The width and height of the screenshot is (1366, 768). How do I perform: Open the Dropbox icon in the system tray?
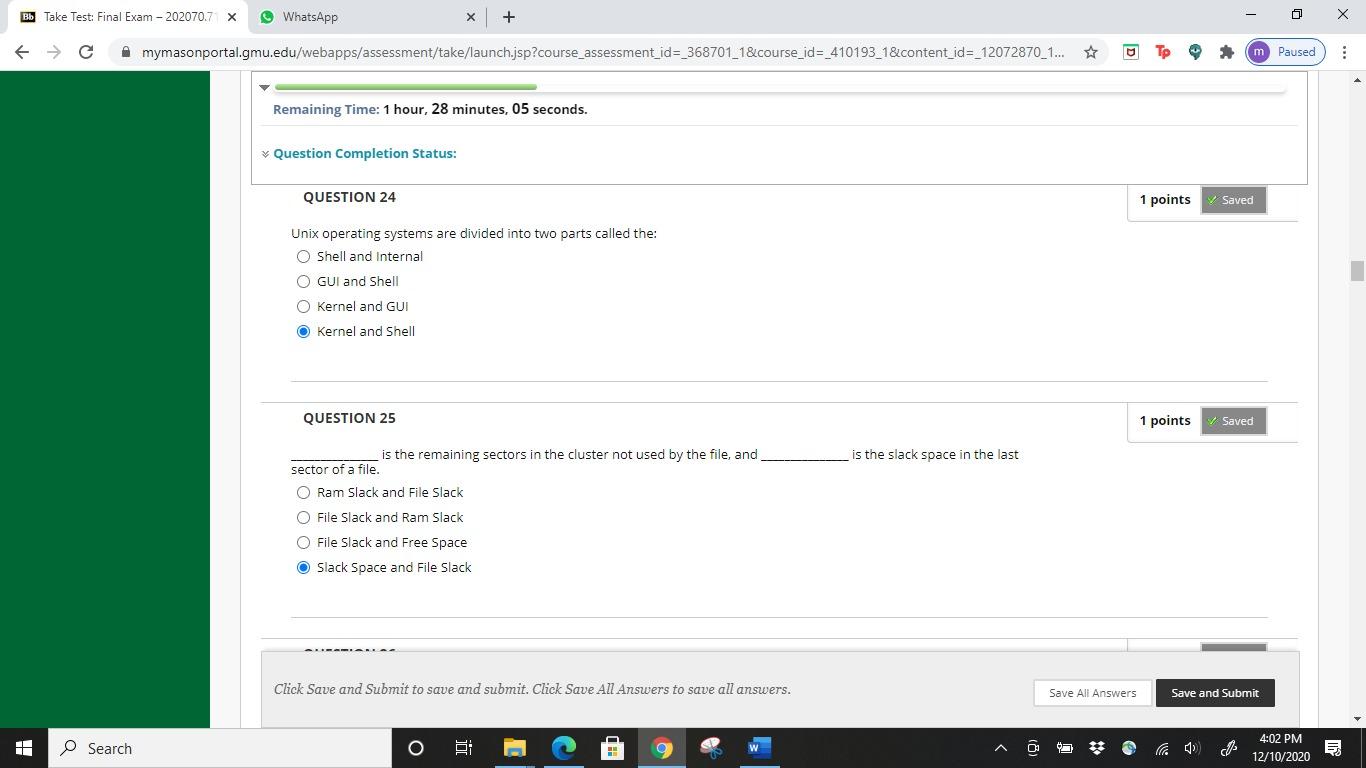(1095, 748)
